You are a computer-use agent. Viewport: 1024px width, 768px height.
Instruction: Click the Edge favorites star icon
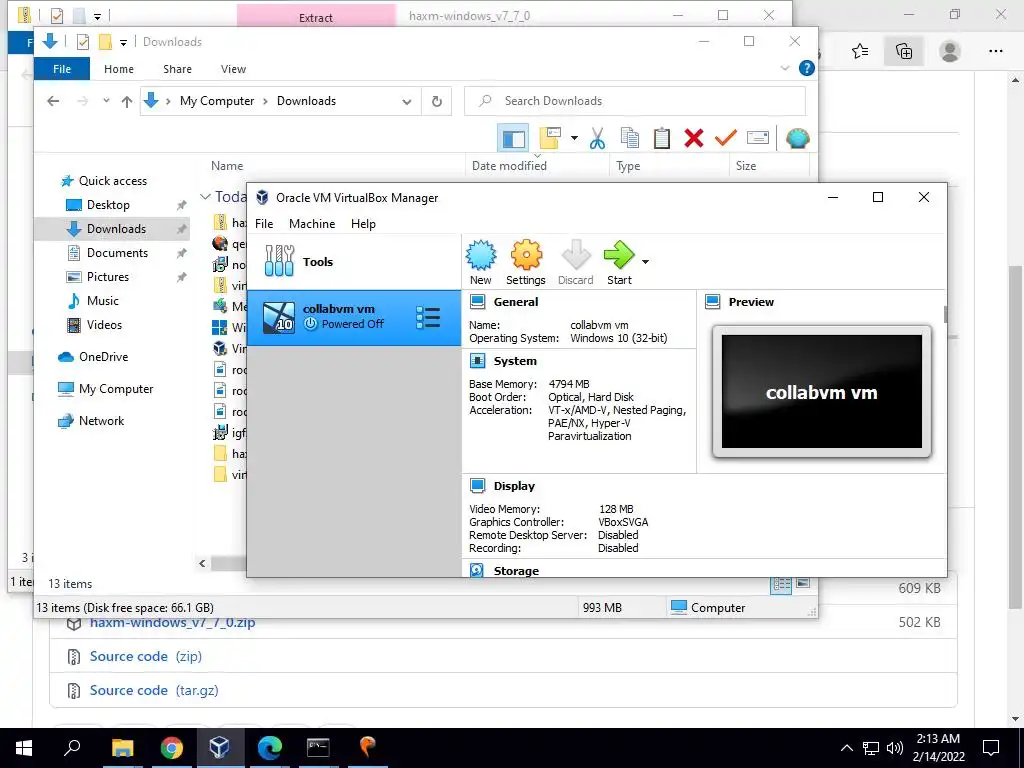[860, 51]
